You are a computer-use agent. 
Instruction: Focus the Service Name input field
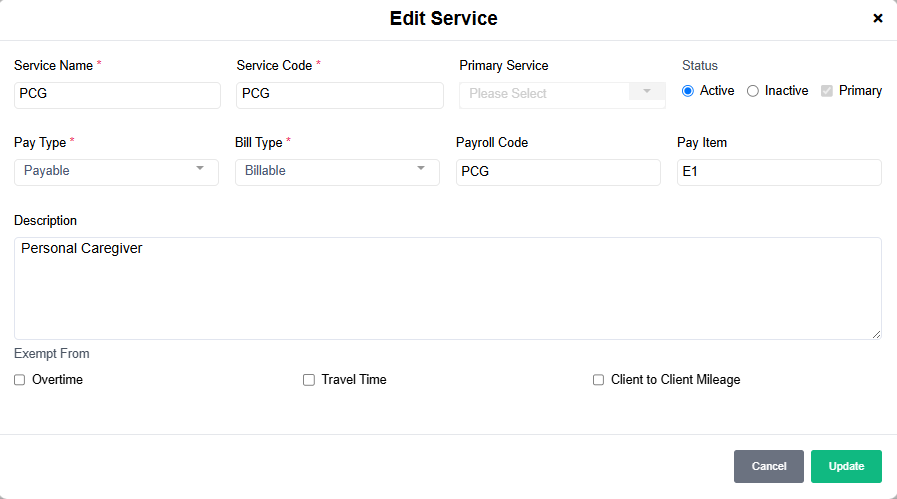point(117,95)
